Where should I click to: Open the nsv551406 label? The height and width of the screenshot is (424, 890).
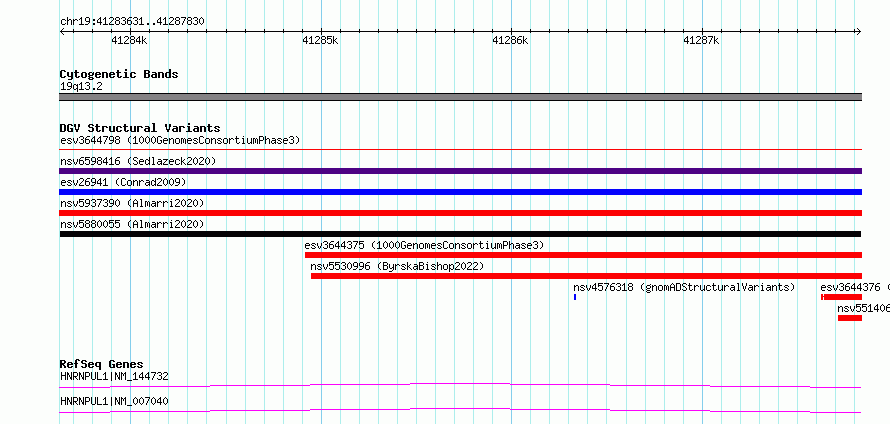tap(863, 308)
